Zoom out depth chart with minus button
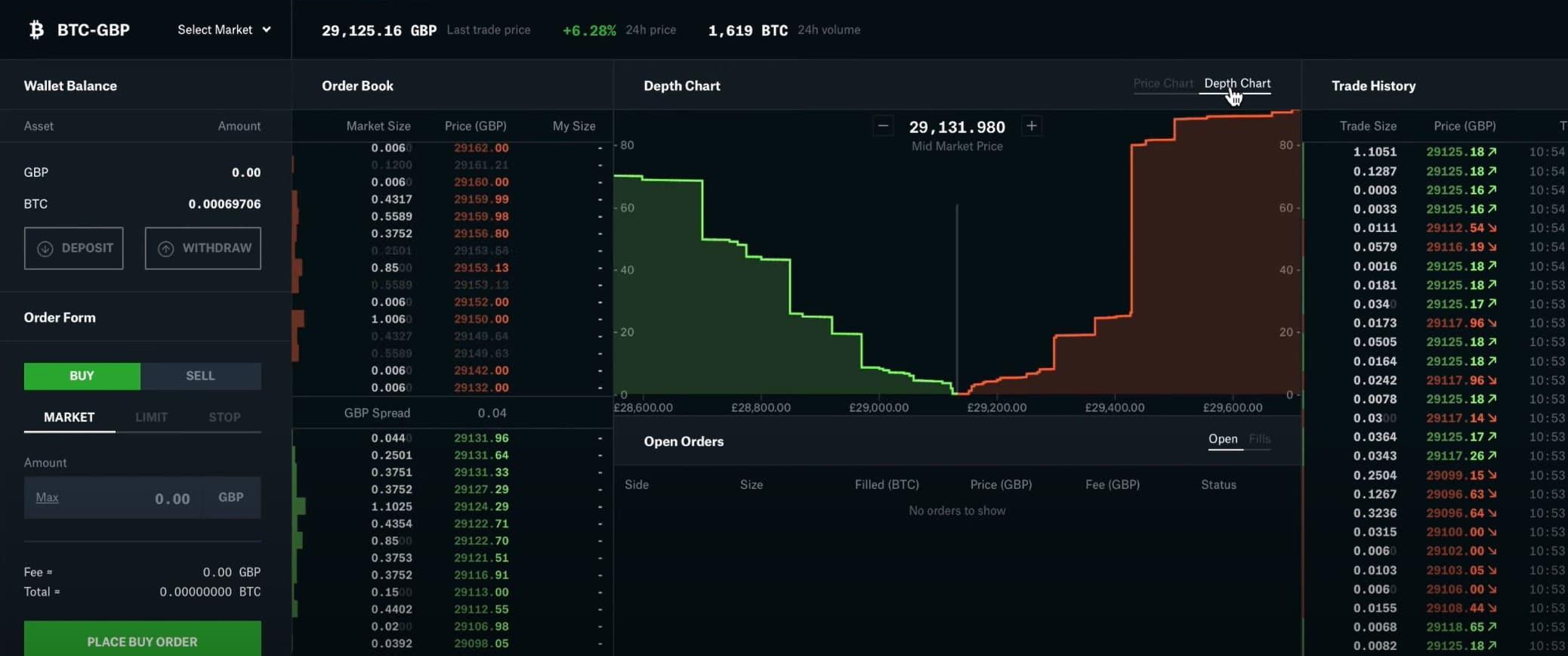 coord(883,126)
